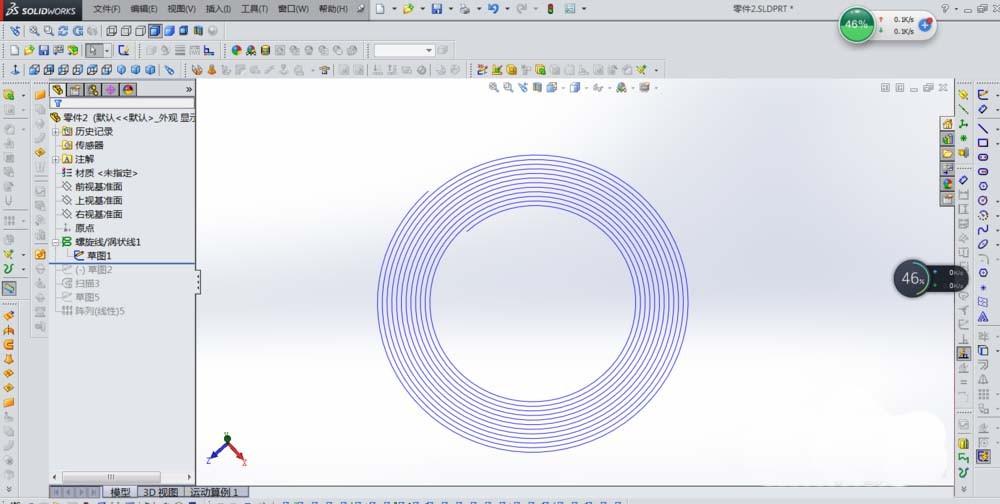1000x504 pixels.
Task: Collapse the 螺旋线/涡状线1 feature node
Action: [x=55, y=242]
